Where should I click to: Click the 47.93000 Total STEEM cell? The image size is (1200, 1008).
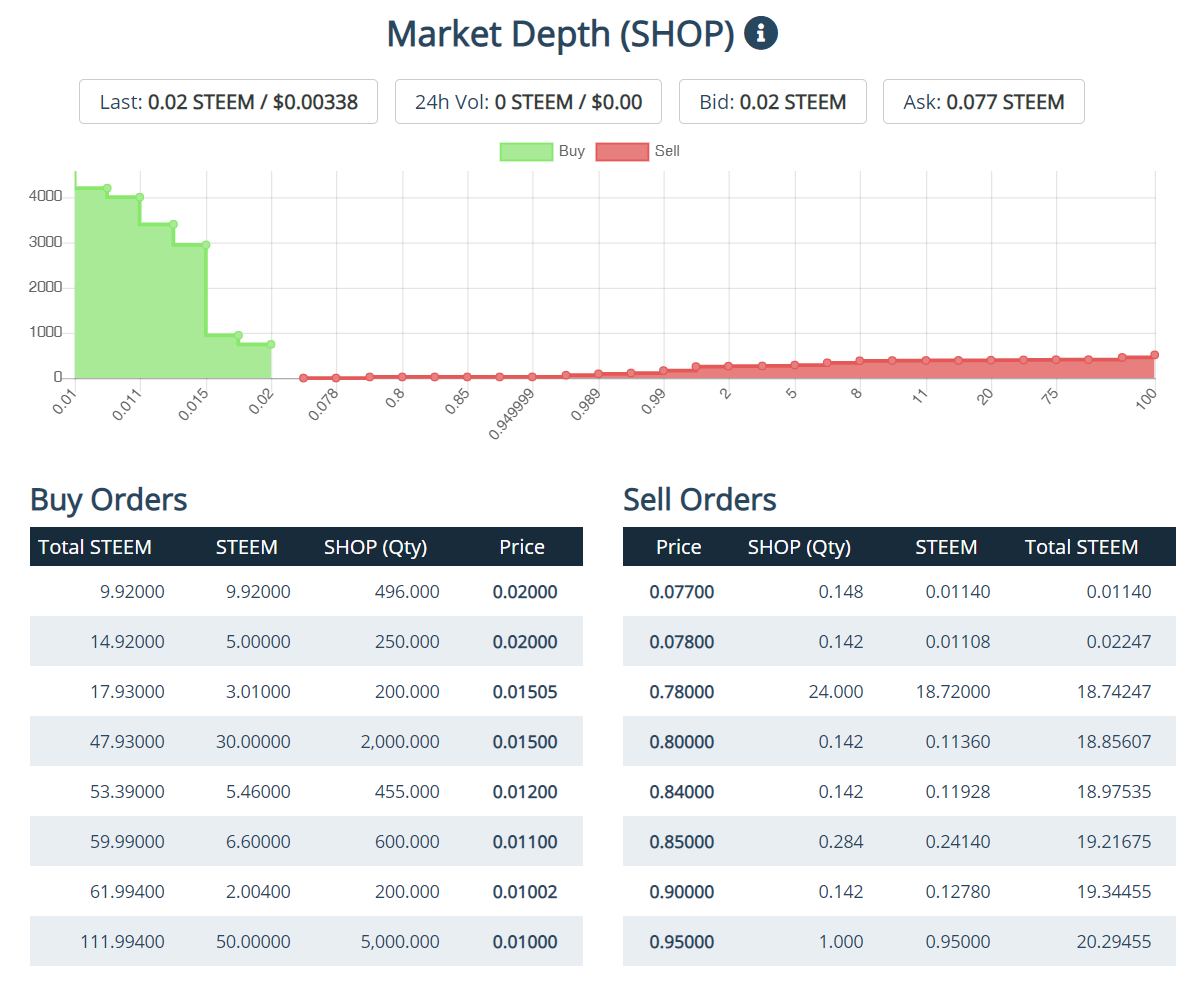click(127, 741)
